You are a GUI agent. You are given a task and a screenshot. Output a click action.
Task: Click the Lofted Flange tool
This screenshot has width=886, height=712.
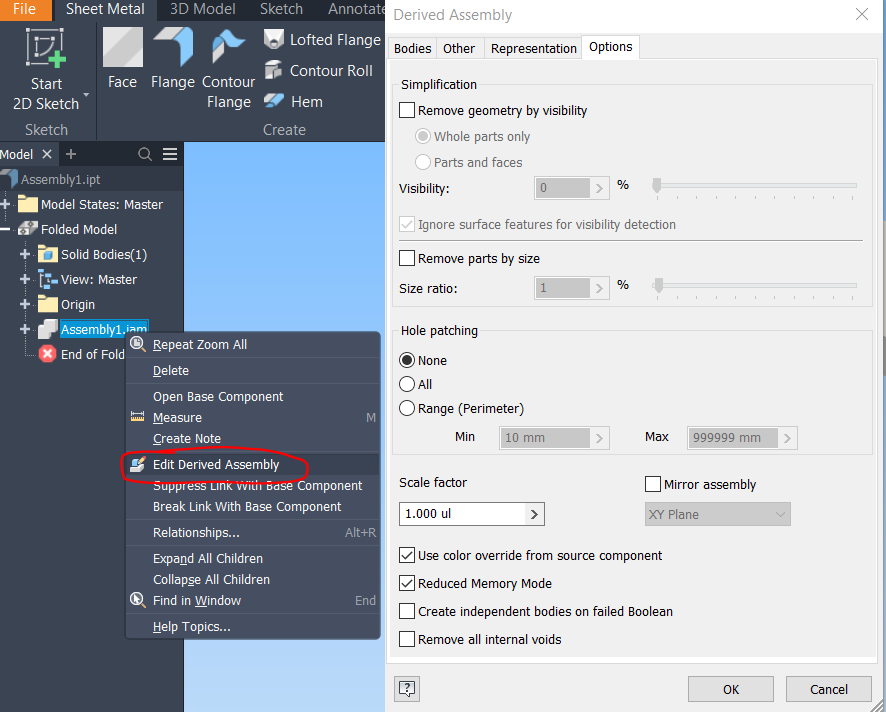(x=322, y=40)
